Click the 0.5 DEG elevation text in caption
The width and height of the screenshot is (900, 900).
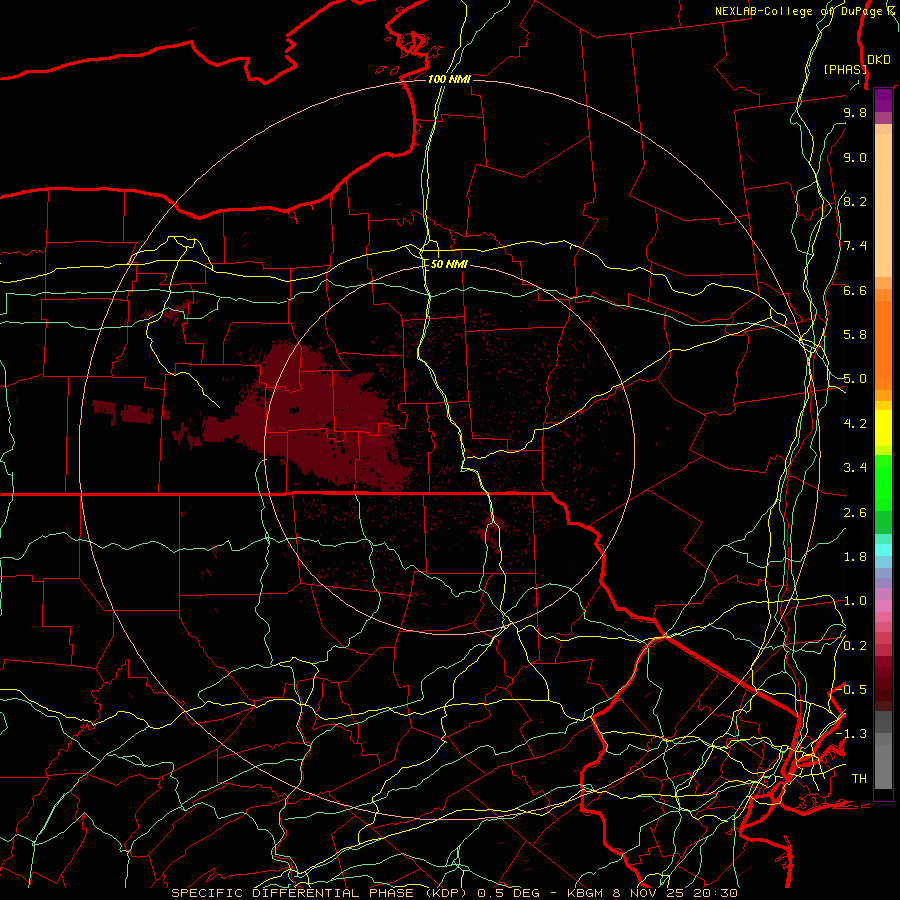click(x=511, y=893)
